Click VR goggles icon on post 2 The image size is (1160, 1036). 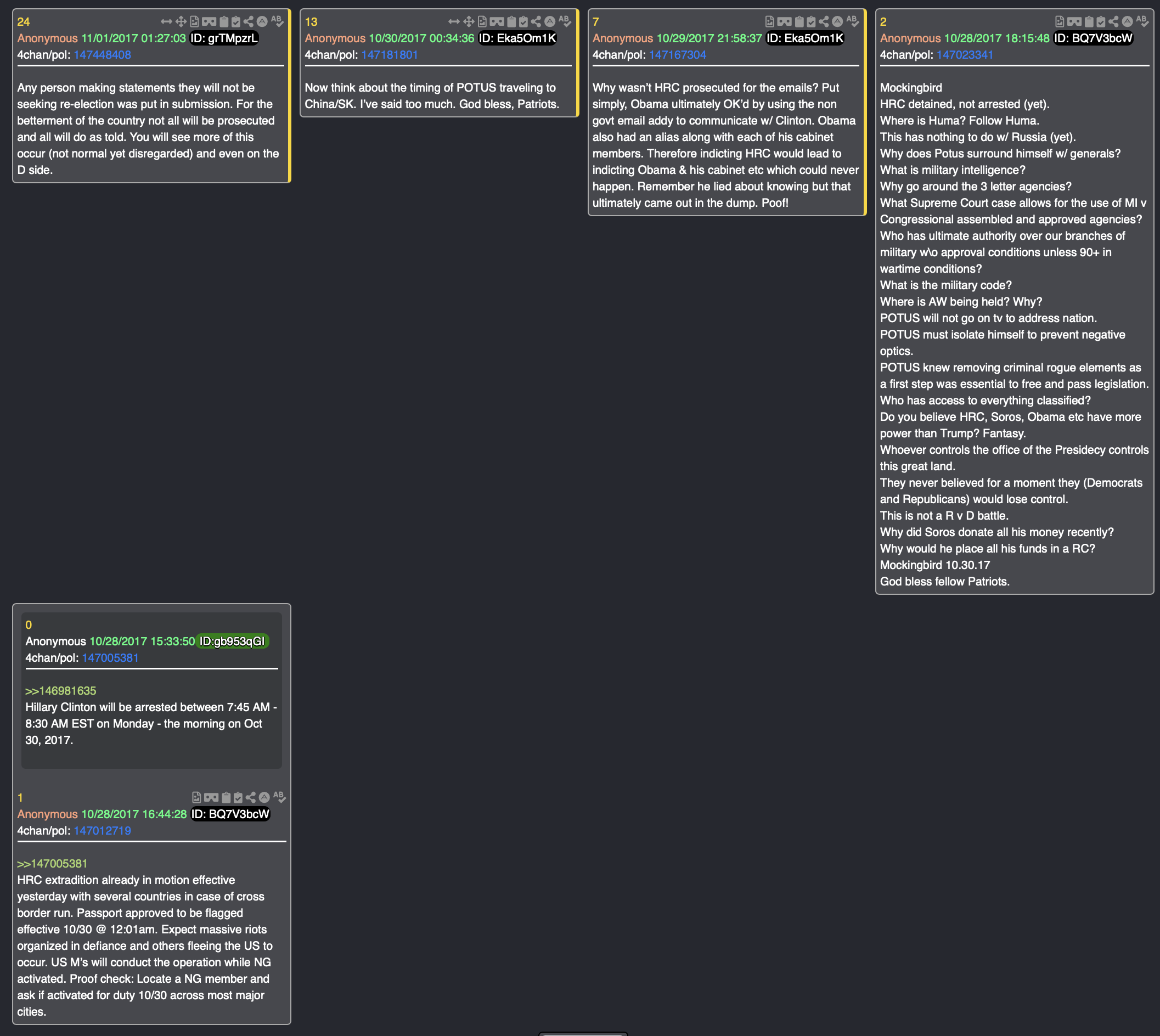point(1074,21)
